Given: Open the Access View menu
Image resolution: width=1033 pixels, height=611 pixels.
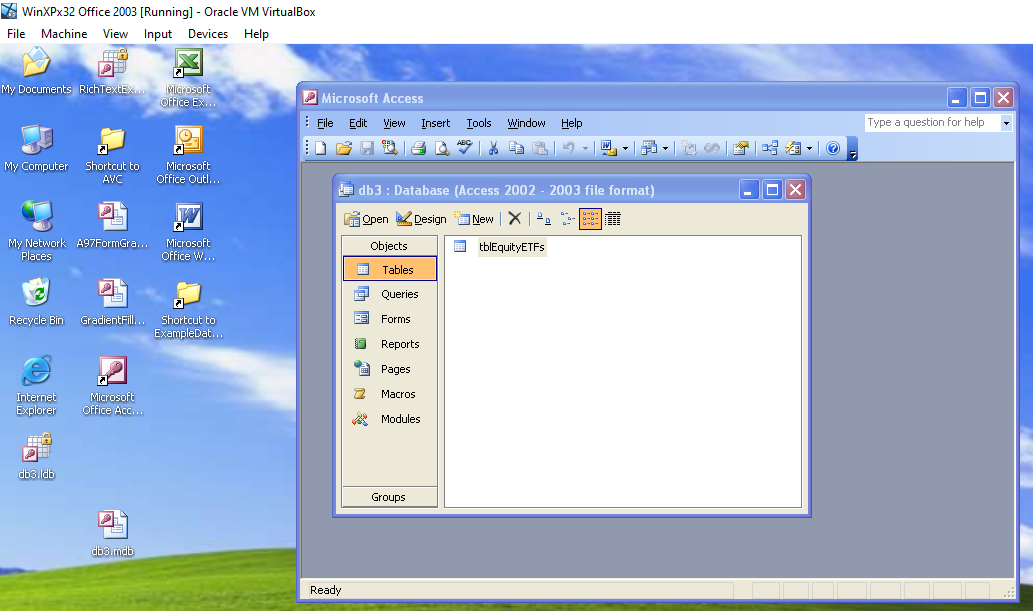Looking at the screenshot, I should click(394, 123).
